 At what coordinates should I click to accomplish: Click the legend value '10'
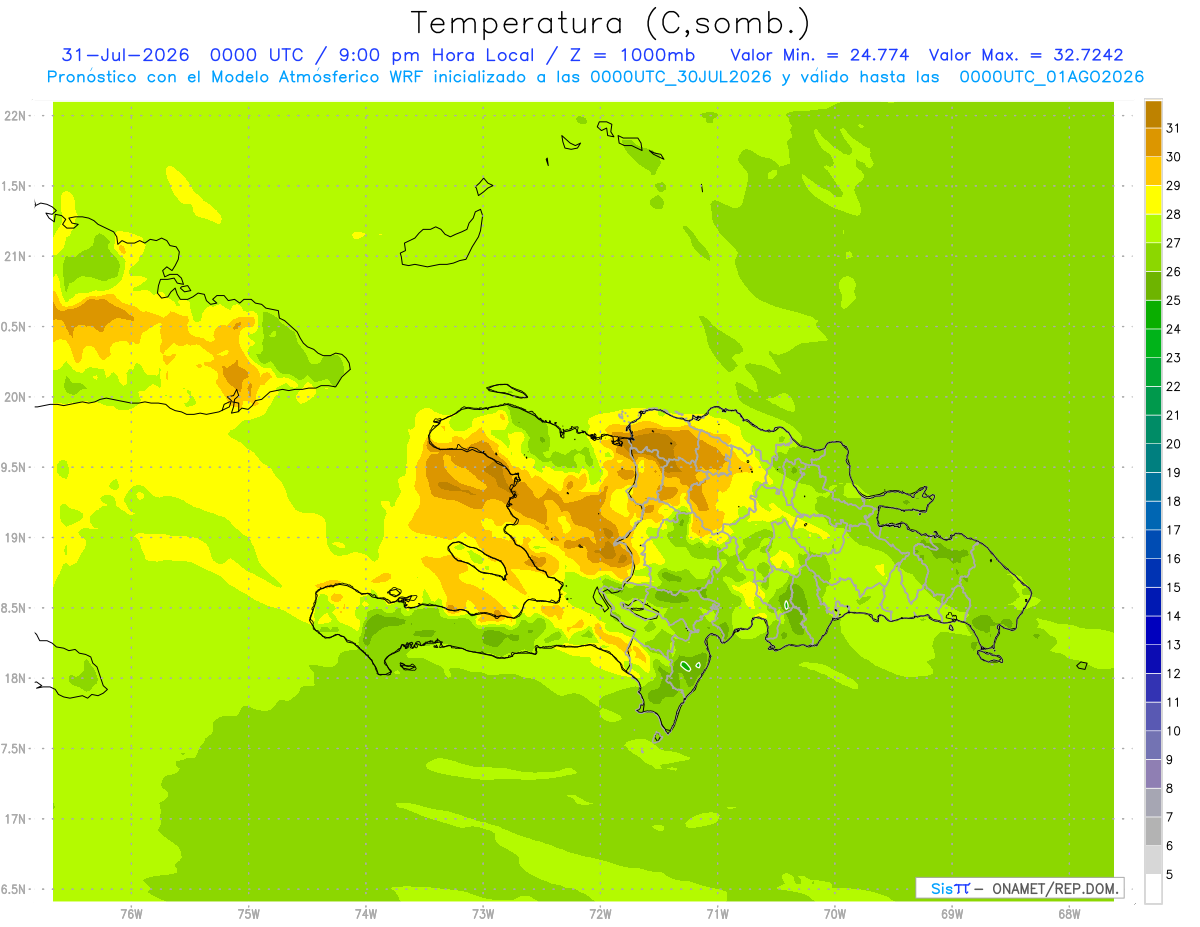(x=1174, y=731)
